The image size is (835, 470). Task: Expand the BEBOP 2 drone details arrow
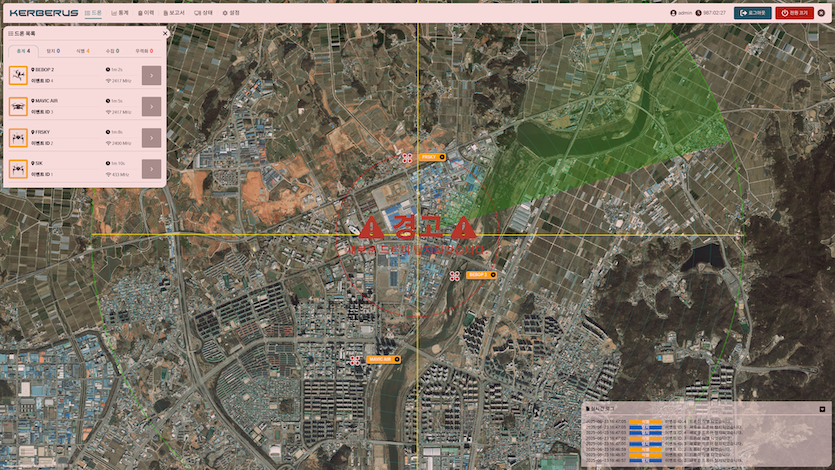click(151, 75)
